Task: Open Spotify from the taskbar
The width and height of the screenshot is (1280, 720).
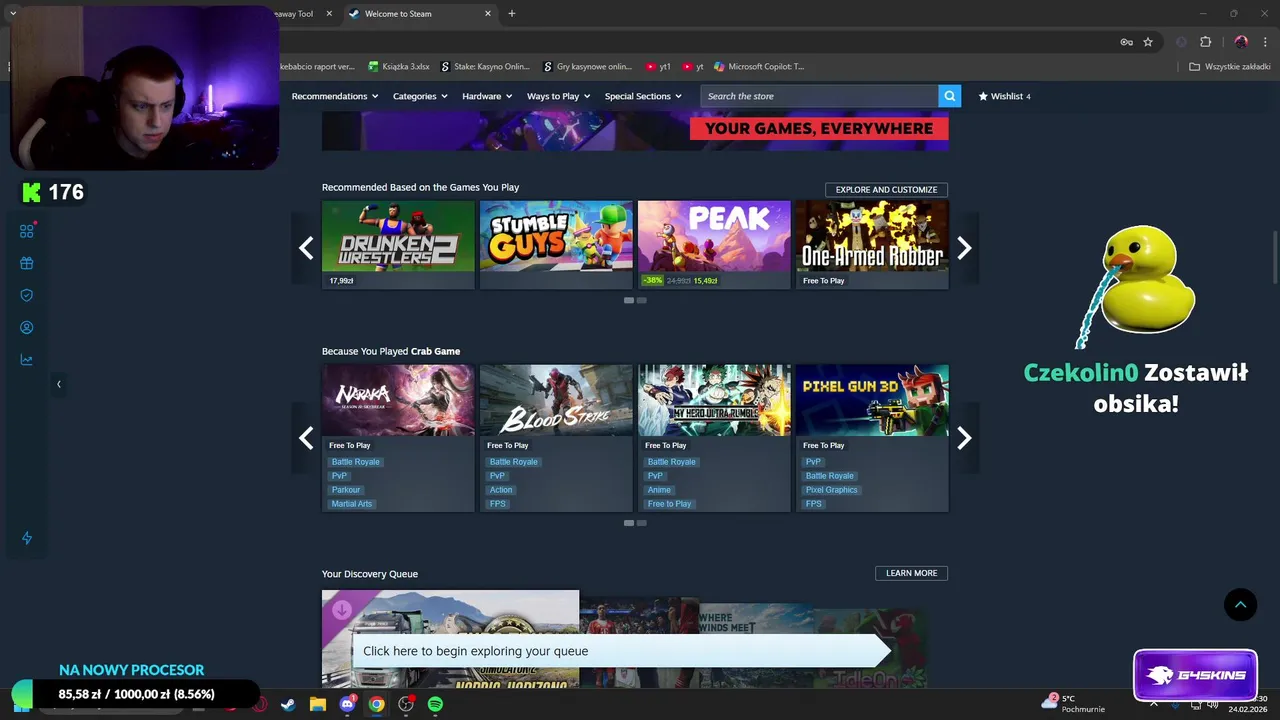Action: (435, 704)
